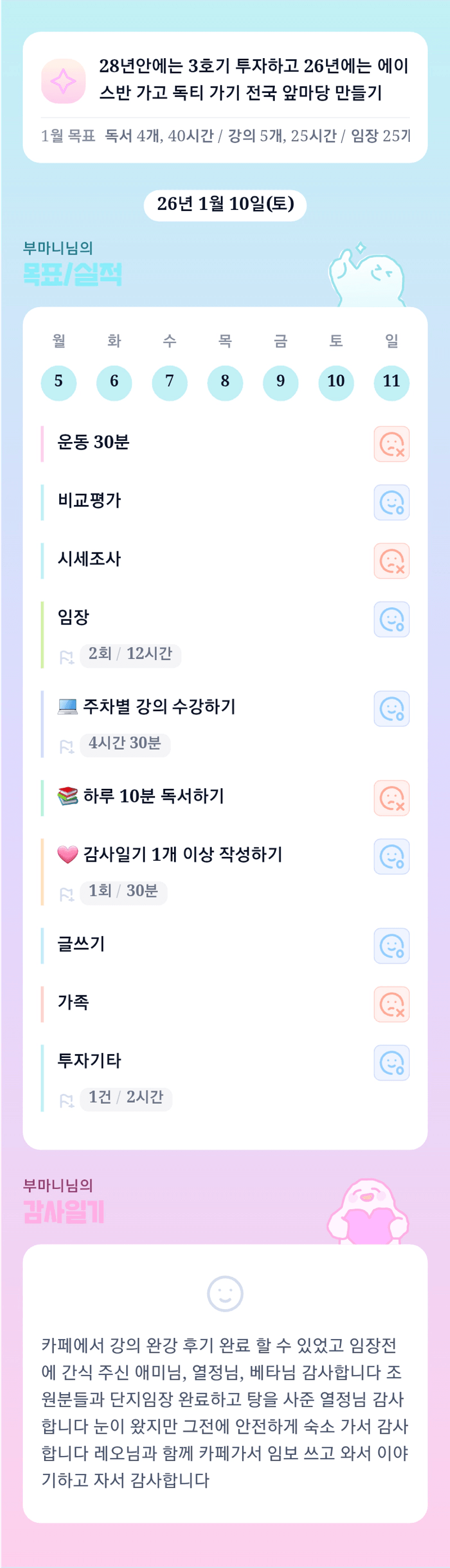Click the 주차별 강의 수강하기 status face
The height and width of the screenshot is (1568, 450).
click(391, 709)
